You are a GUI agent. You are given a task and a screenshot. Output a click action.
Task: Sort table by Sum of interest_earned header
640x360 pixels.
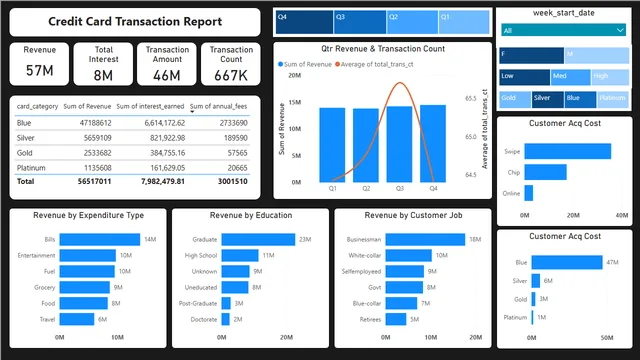[x=150, y=106]
